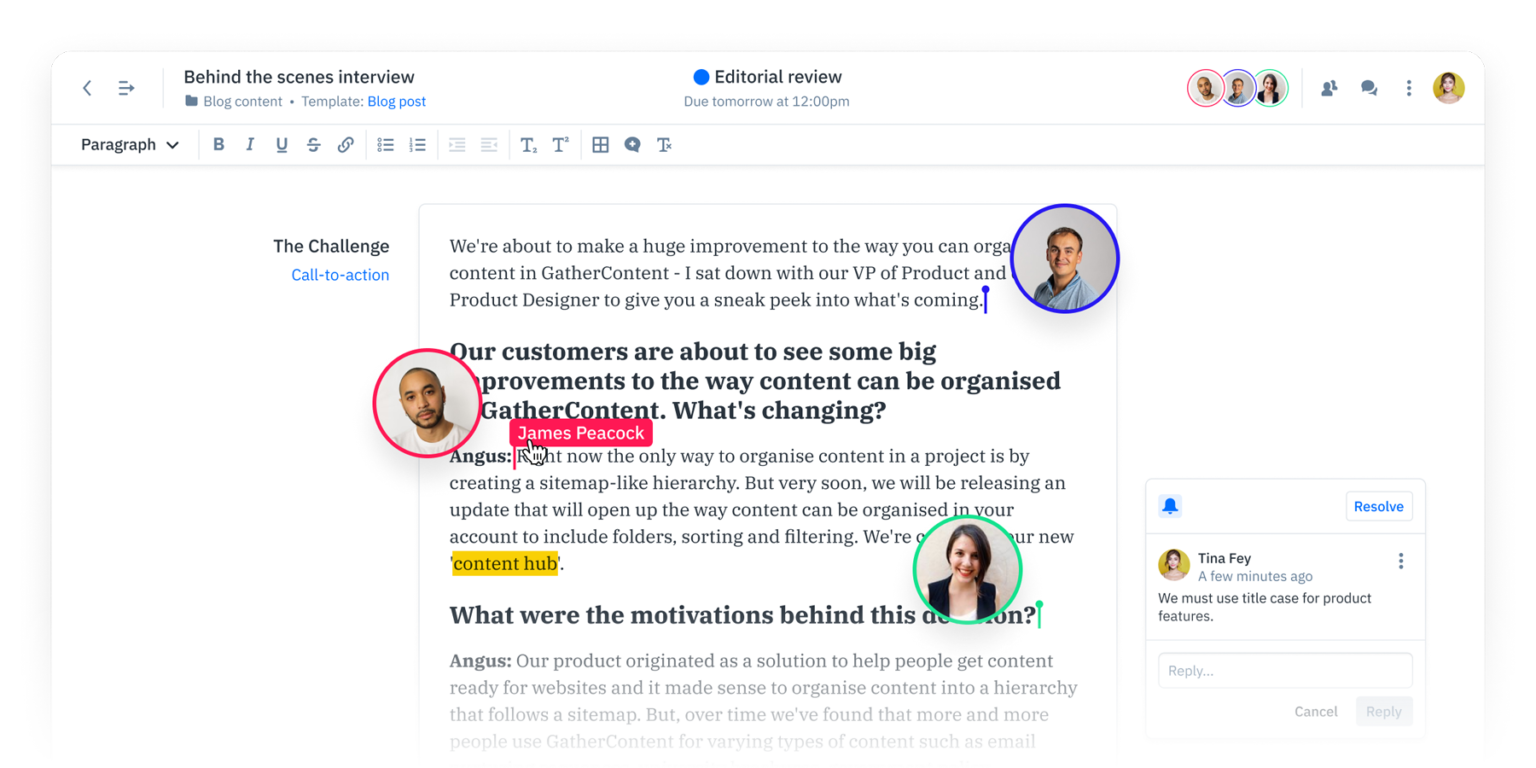
Task: Toggle bold formatting in the toolbar
Action: 218,144
